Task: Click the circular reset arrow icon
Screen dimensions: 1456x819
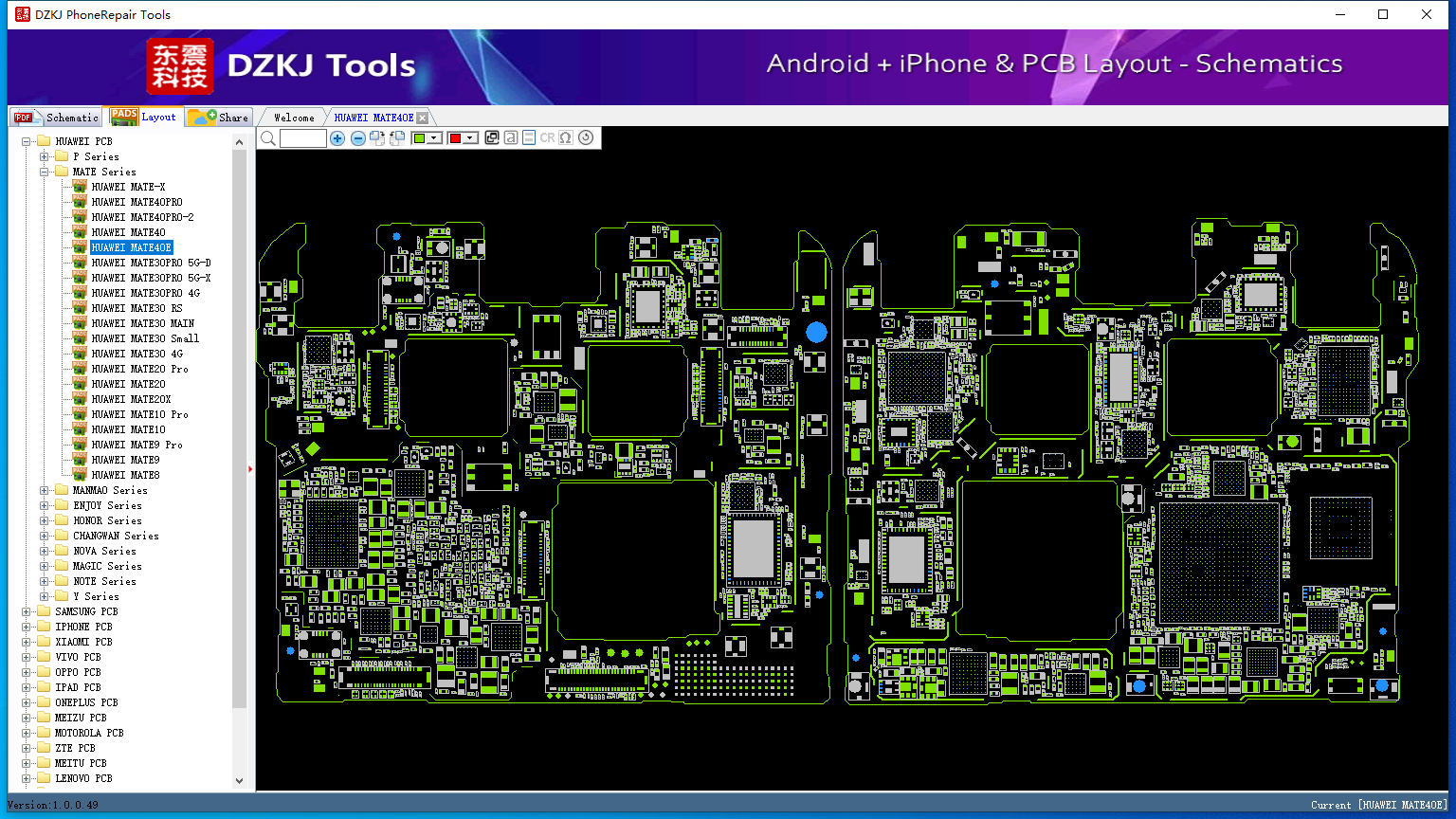Action: pyautogui.click(x=586, y=138)
